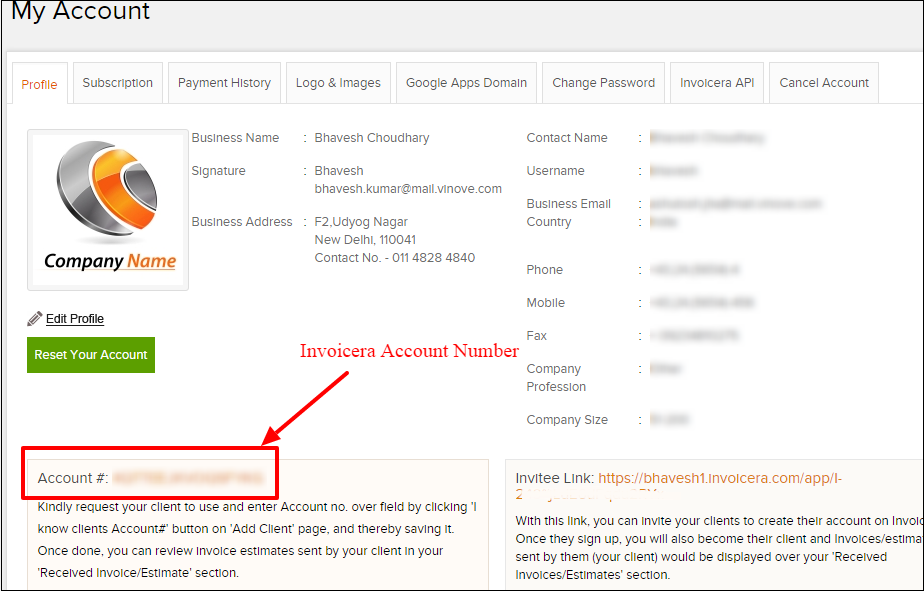This screenshot has height=592, width=924.
Task: Open the Profile tab
Action: point(39,84)
